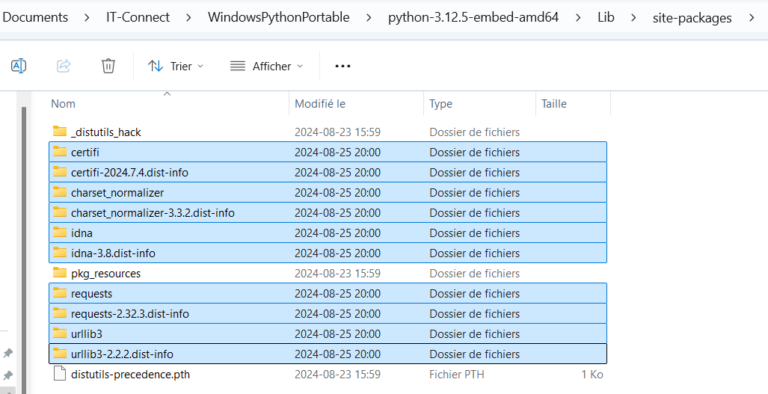This screenshot has width=768, height=394.
Task: Open the Afficher view dropdown
Action: click(266, 66)
